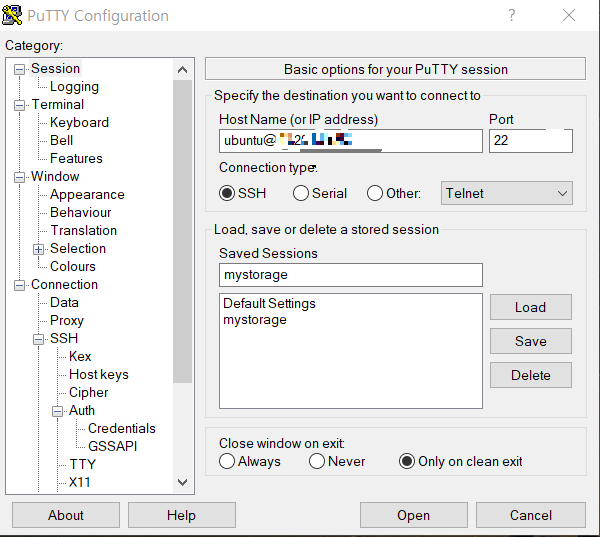Select SSH connection type
This screenshot has height=537, width=600.
tap(227, 193)
